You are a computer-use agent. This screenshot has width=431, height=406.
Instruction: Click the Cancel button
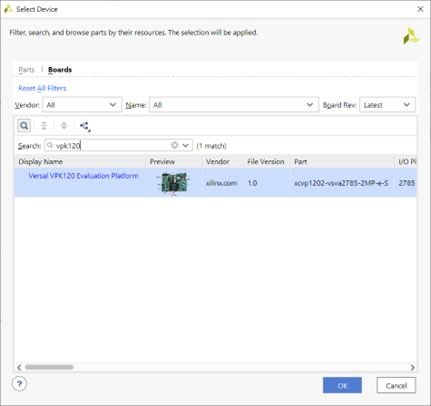click(x=396, y=385)
